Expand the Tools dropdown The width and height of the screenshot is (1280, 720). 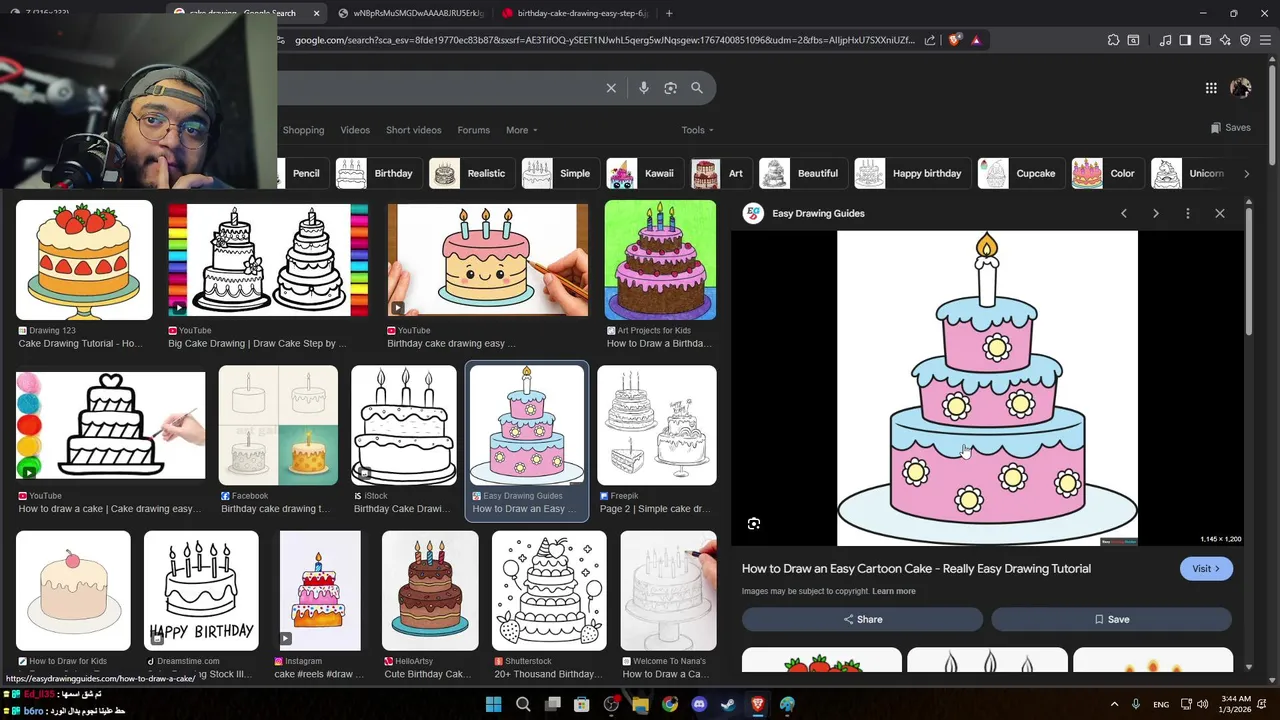coord(697,130)
